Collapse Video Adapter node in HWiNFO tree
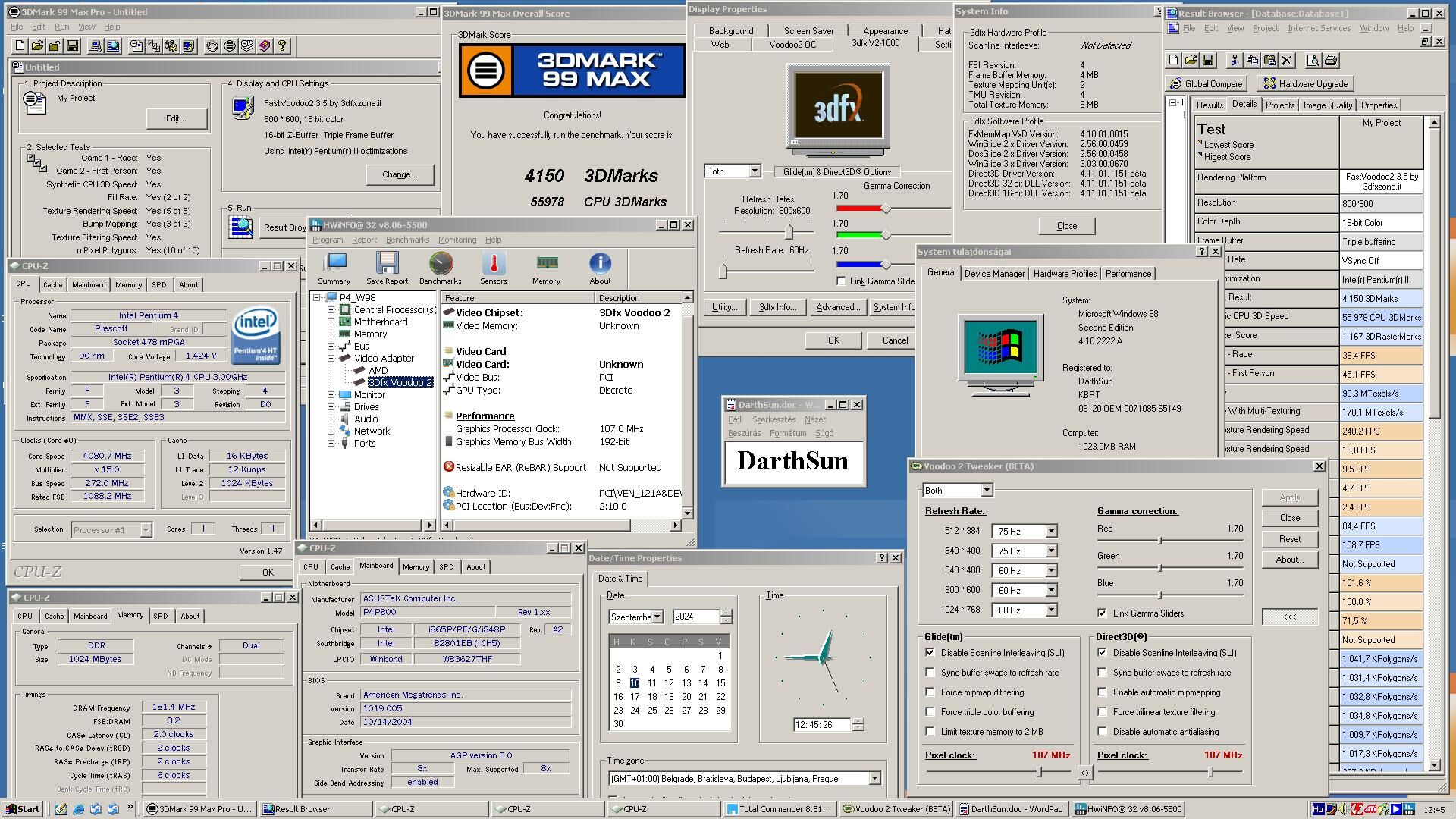1456x819 pixels. pyautogui.click(x=331, y=359)
